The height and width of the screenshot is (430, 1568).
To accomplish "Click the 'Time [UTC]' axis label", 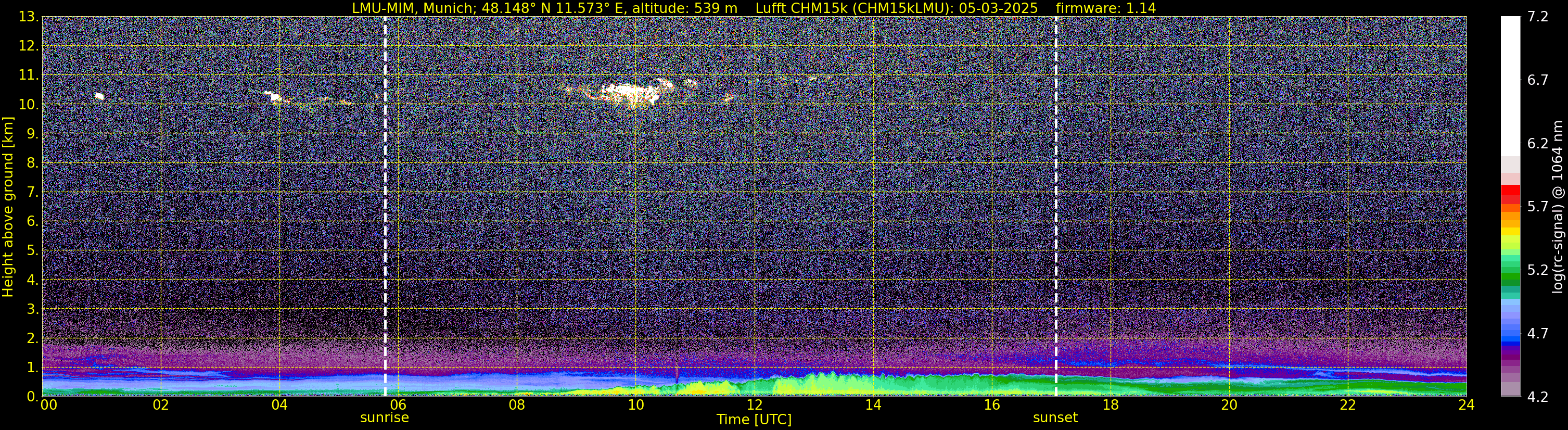I will (x=754, y=420).
